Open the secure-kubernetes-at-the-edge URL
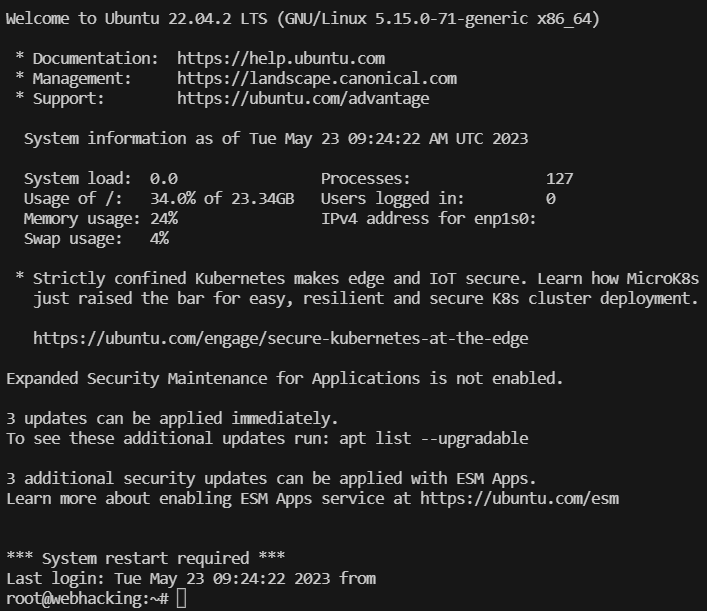This screenshot has height=611, width=707. coord(280,339)
